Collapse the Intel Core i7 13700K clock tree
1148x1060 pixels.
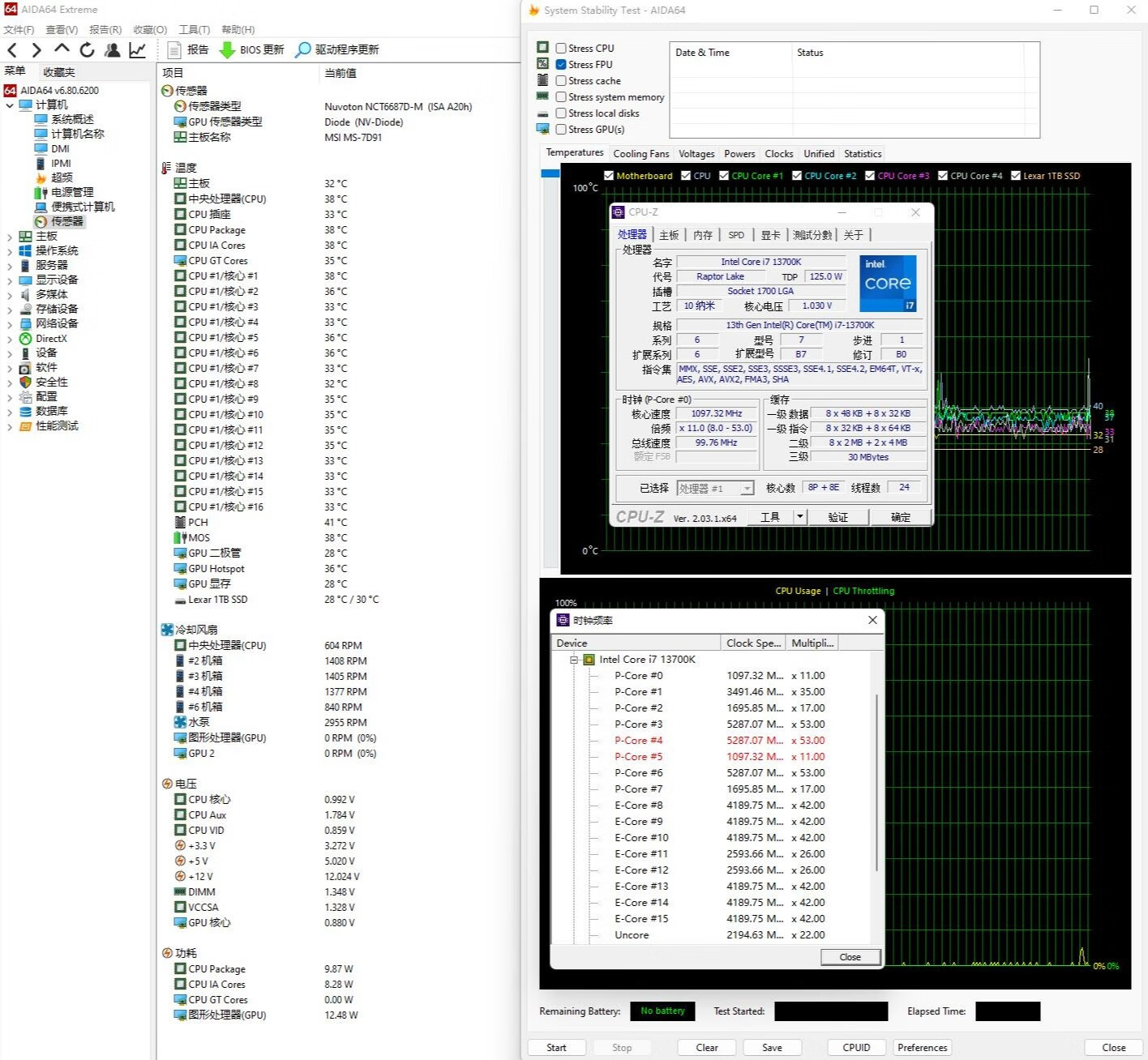[574, 660]
